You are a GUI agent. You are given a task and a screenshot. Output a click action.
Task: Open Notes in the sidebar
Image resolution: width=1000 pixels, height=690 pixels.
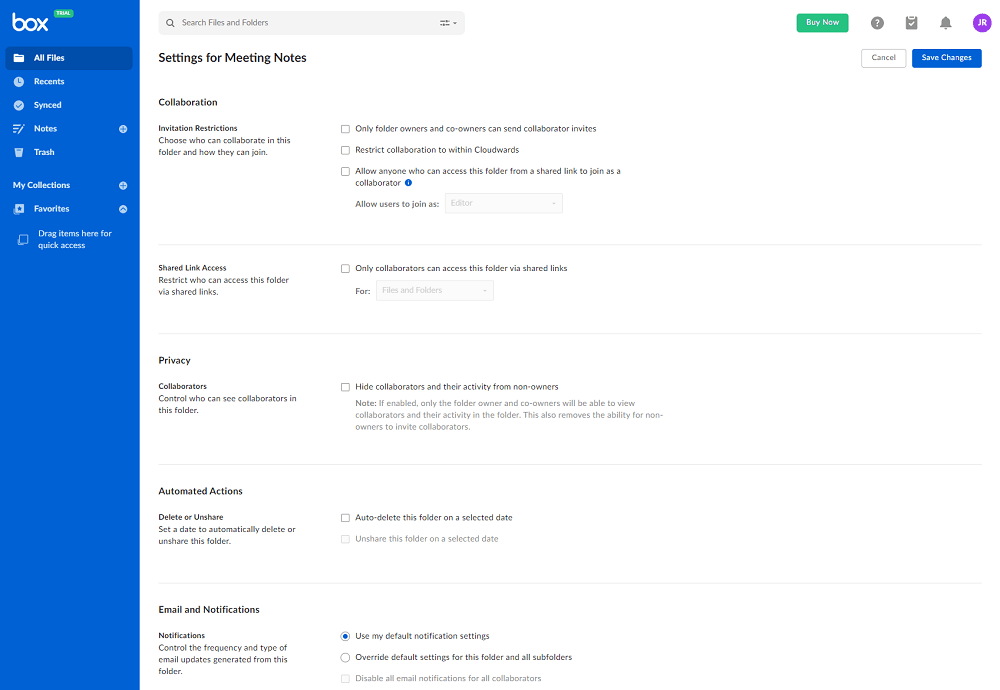[x=45, y=129]
